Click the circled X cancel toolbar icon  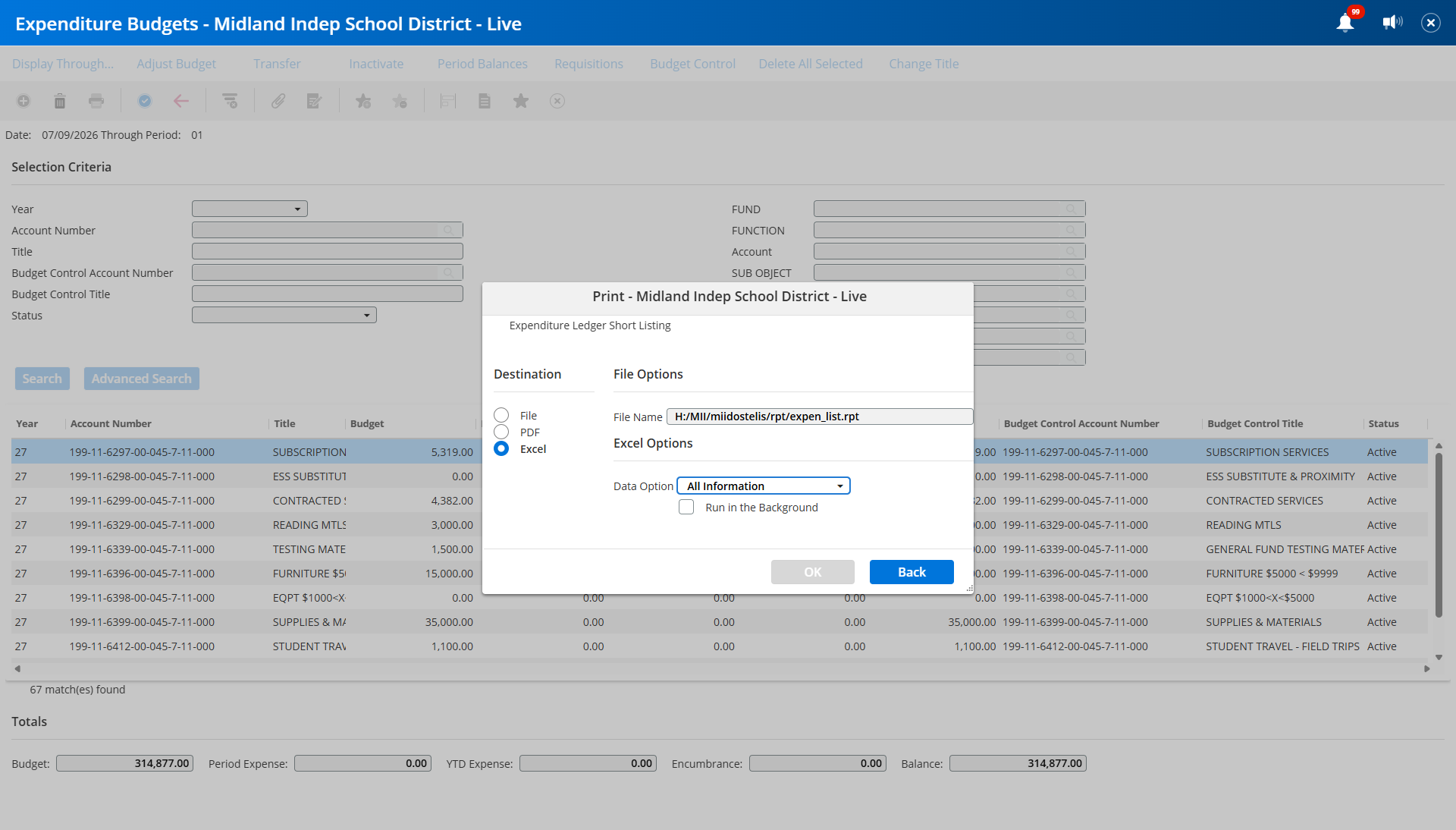pos(557,101)
